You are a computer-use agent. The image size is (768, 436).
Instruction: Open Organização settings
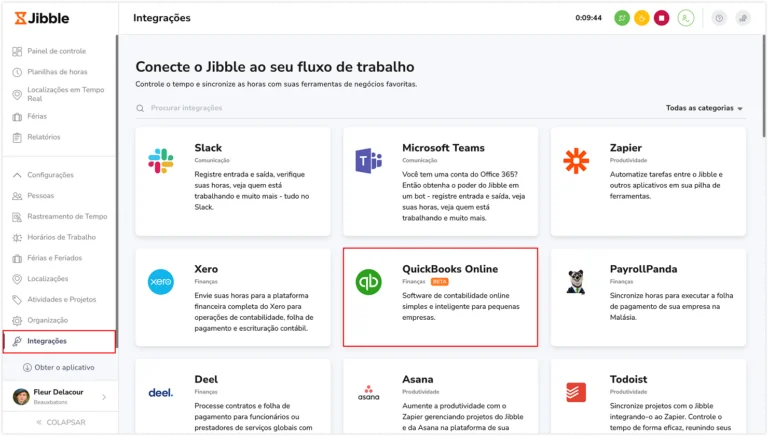48,320
